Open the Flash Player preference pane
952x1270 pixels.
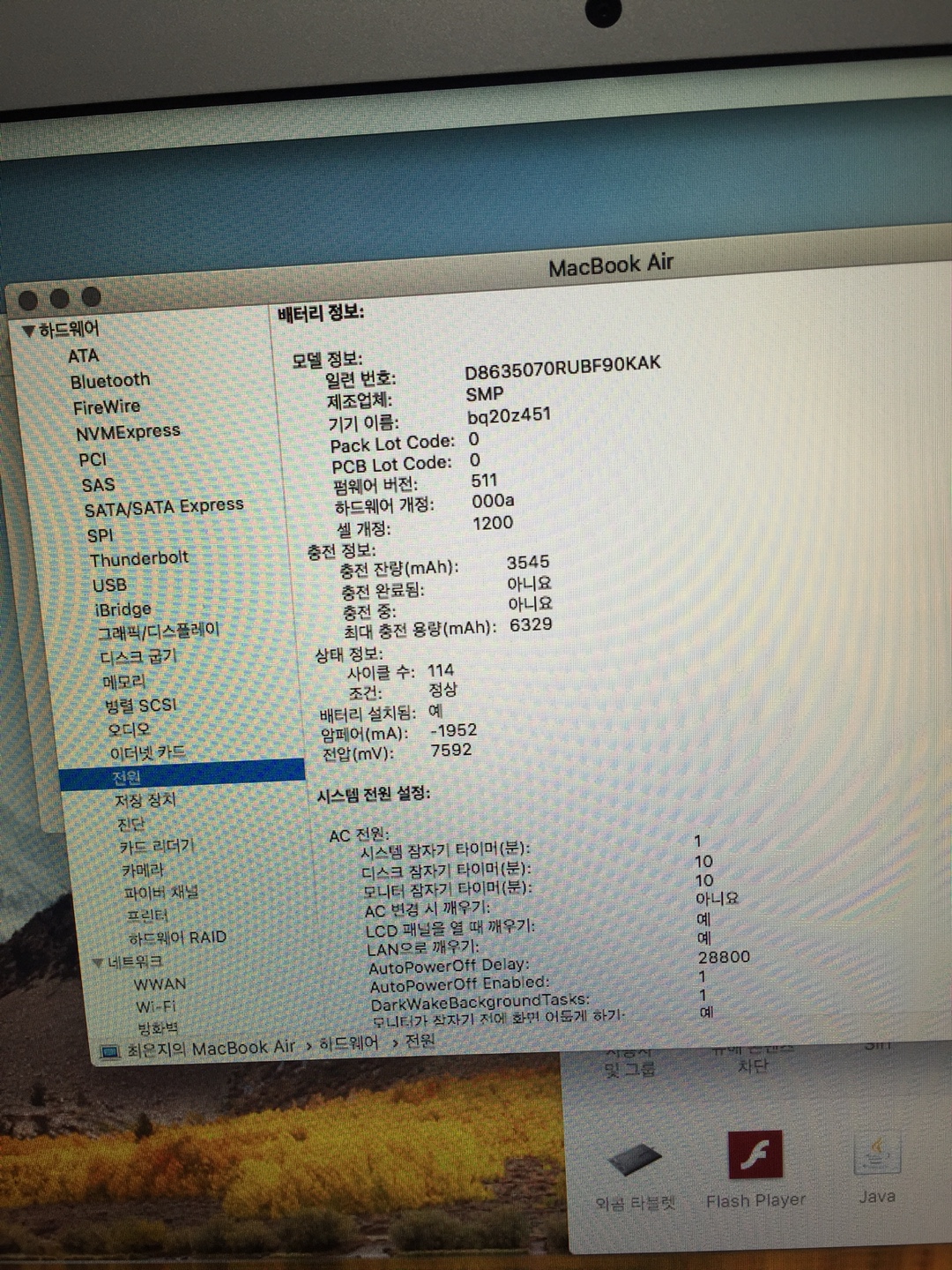pos(755,1156)
